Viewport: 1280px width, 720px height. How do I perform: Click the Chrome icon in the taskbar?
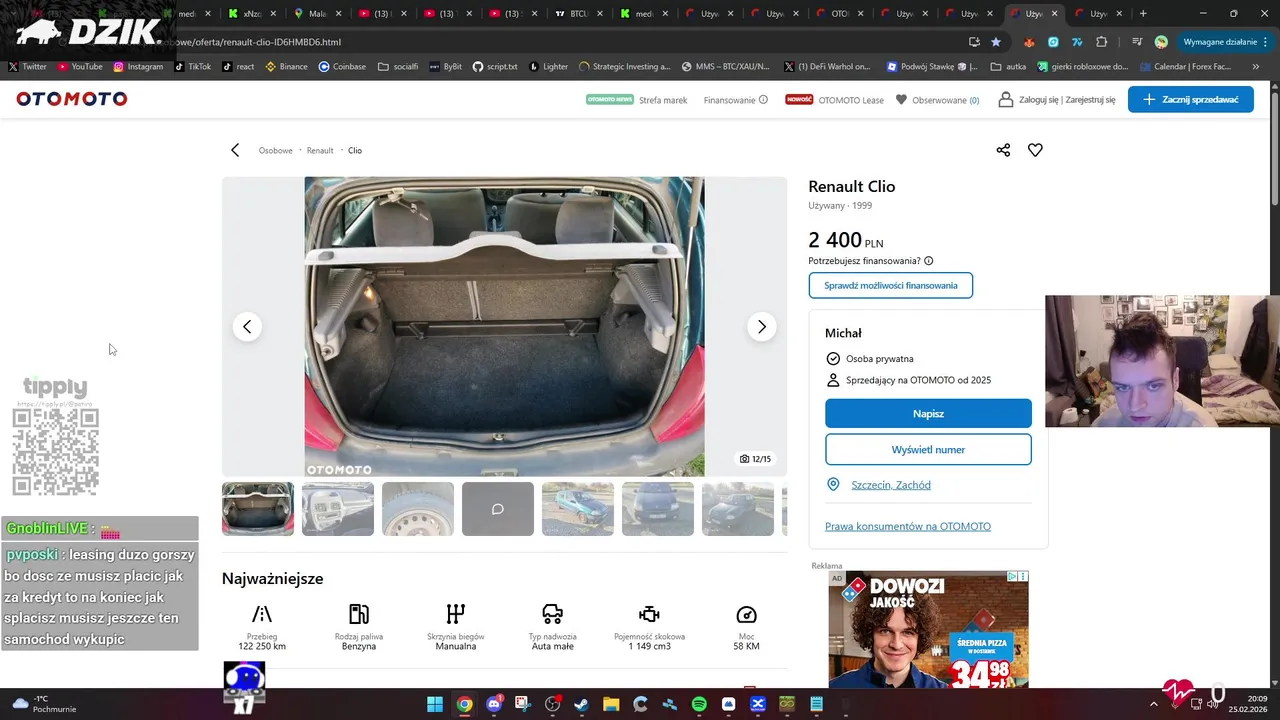click(464, 704)
